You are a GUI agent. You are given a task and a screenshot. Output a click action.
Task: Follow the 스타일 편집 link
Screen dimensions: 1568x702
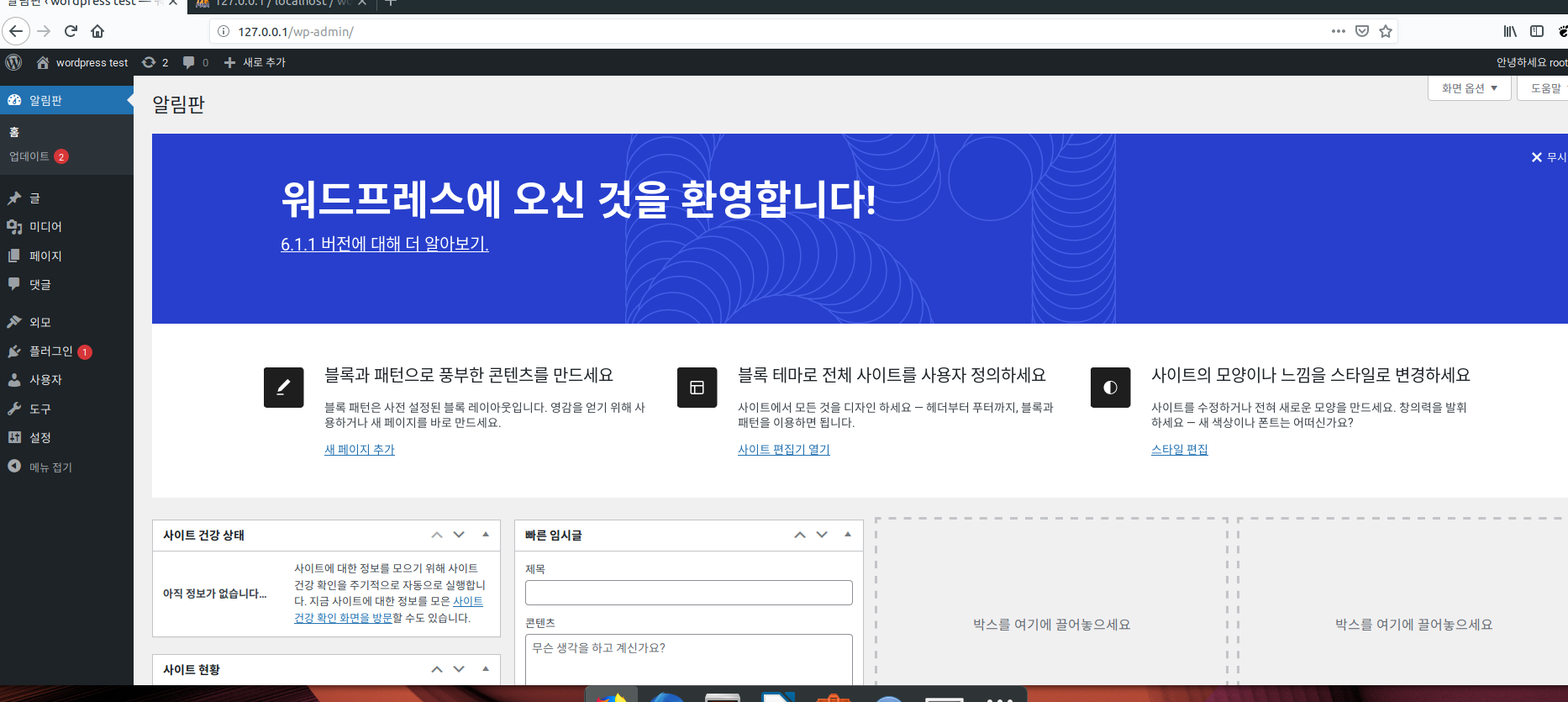click(x=1180, y=450)
